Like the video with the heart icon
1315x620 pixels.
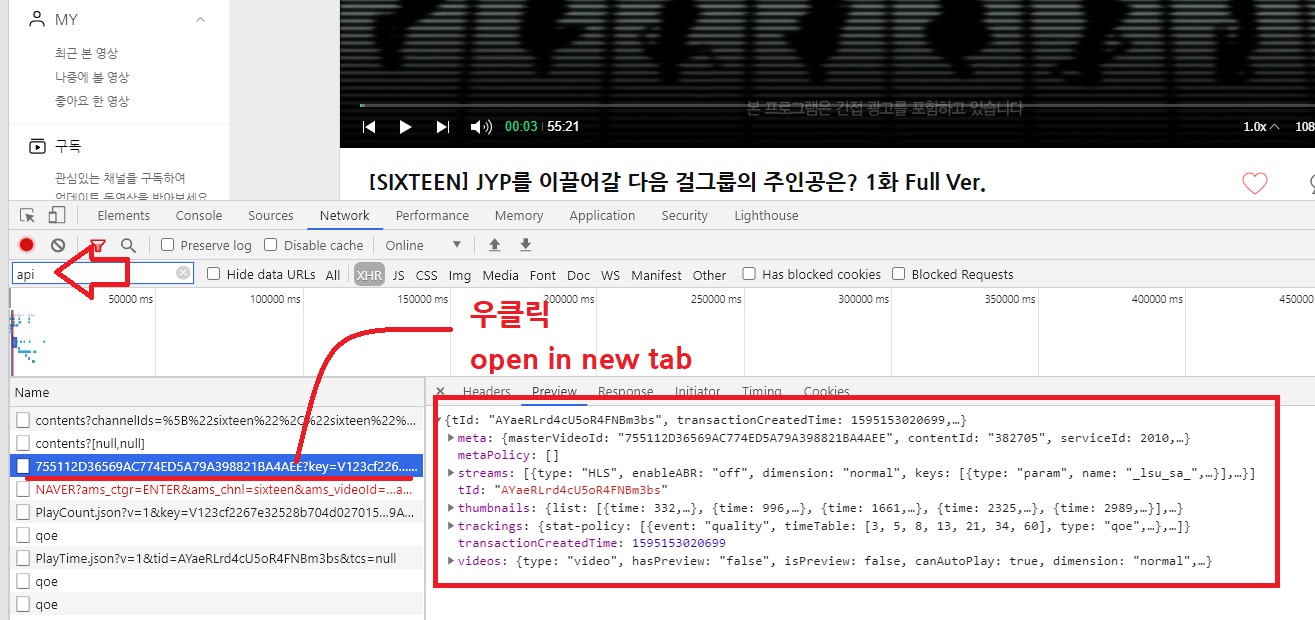(1254, 183)
